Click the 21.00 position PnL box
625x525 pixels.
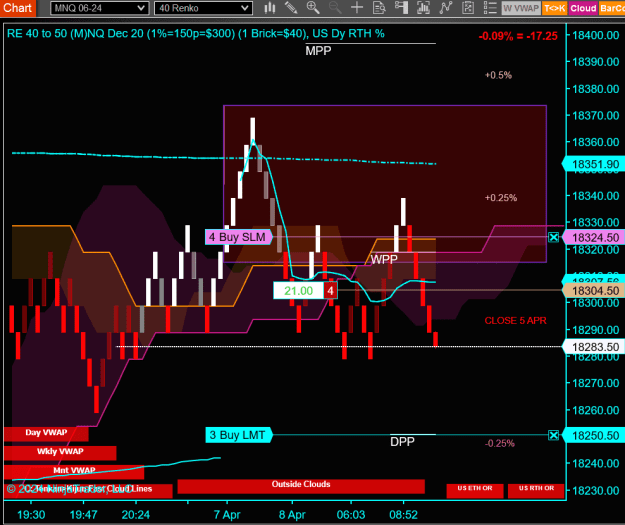point(298,291)
